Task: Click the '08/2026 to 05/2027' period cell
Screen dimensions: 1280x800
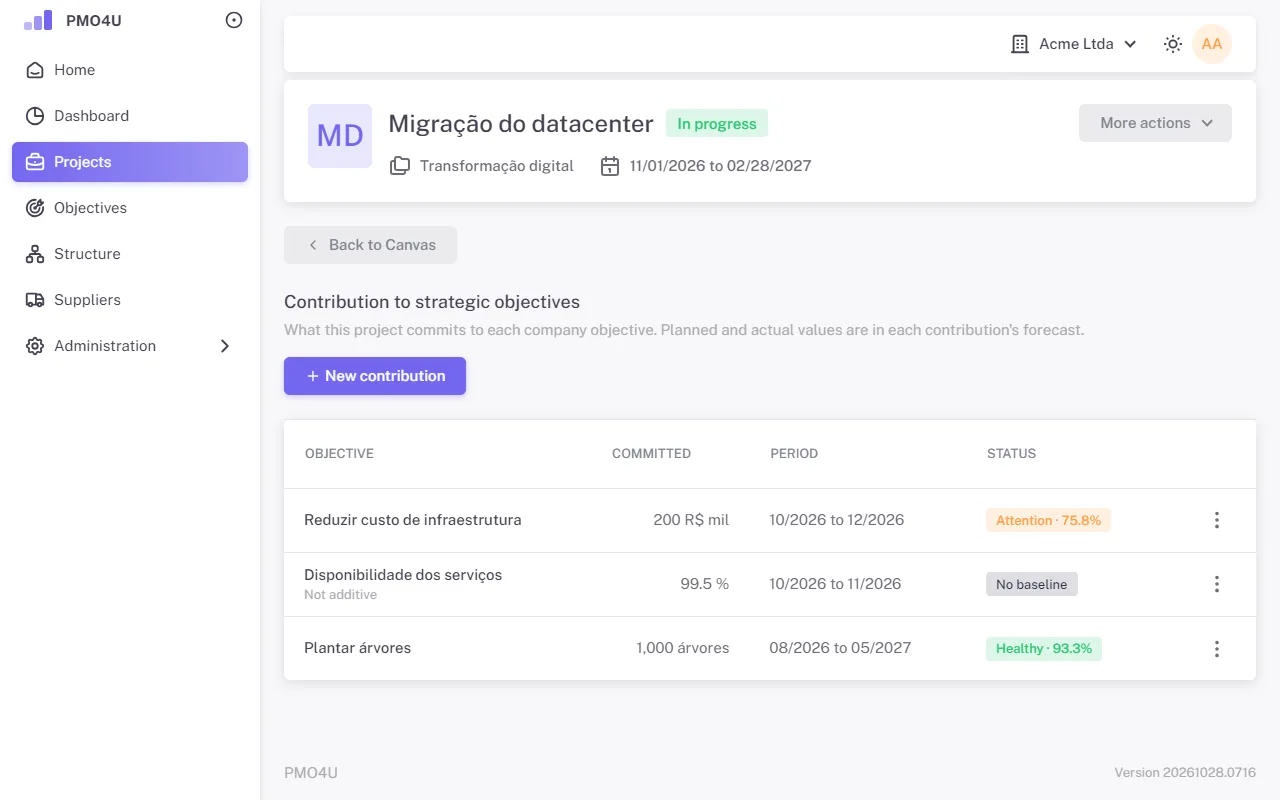Action: tap(840, 648)
